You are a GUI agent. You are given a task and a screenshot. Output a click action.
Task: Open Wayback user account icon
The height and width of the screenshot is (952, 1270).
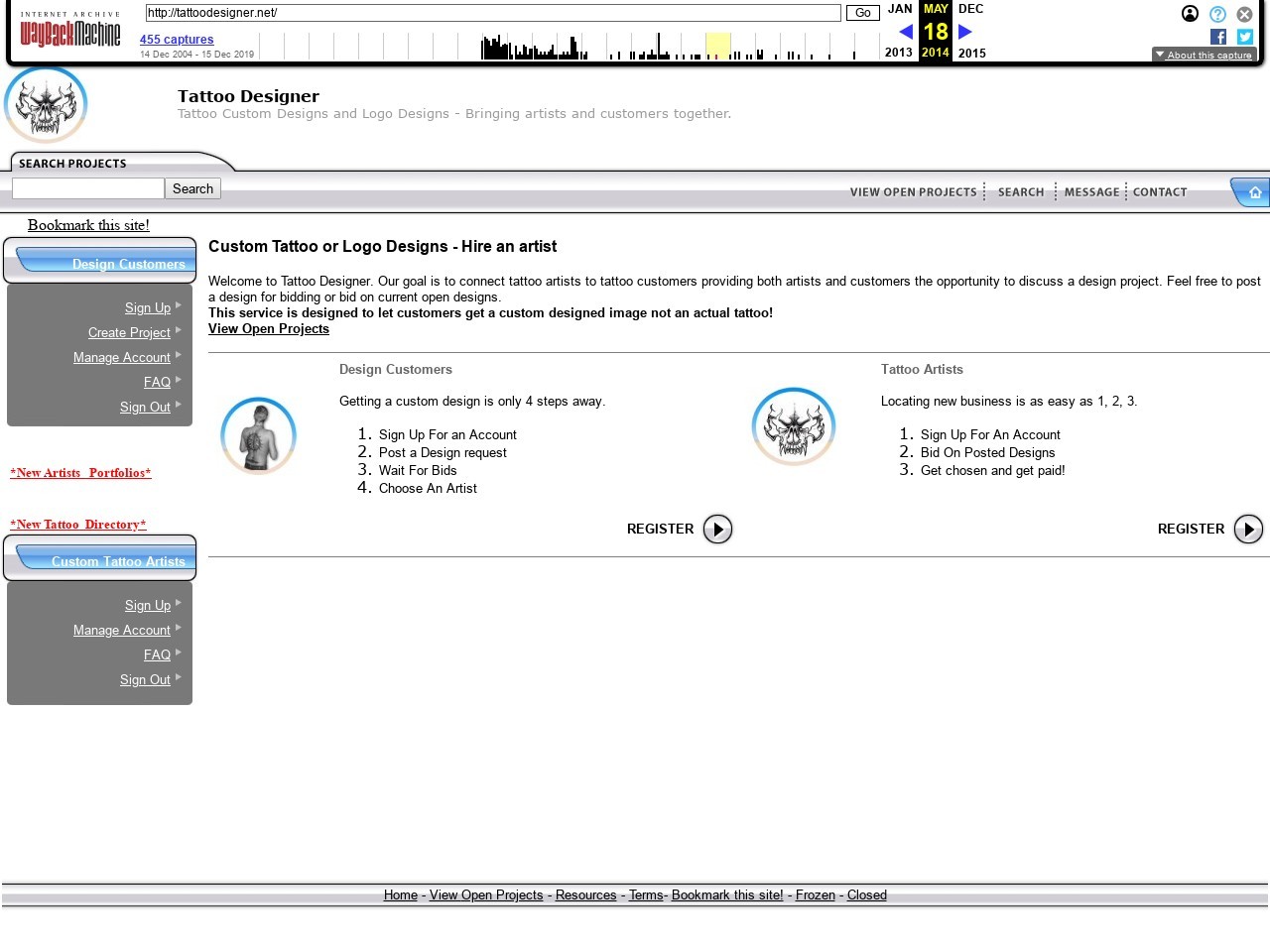click(x=1190, y=14)
